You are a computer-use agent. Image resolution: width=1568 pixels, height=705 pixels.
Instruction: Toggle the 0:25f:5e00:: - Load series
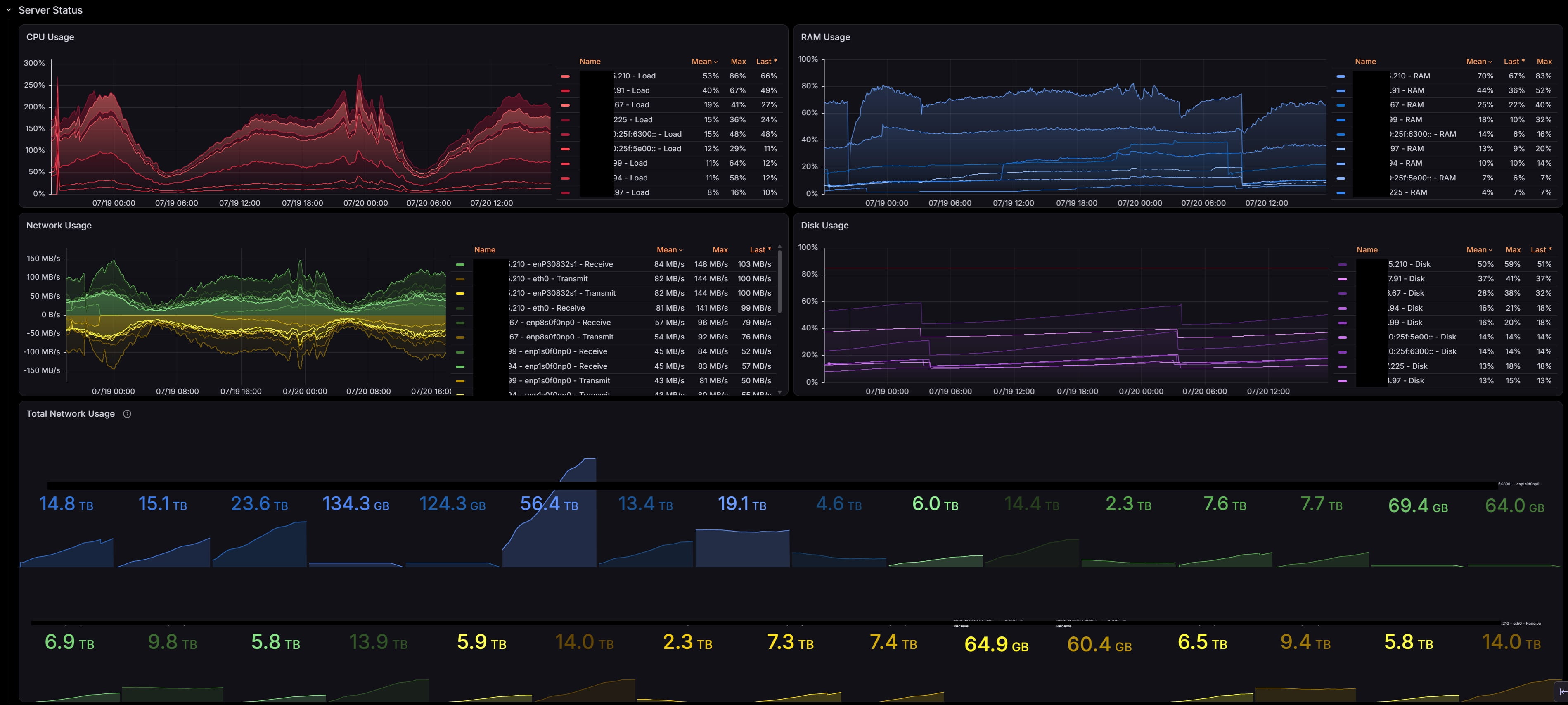[648, 149]
